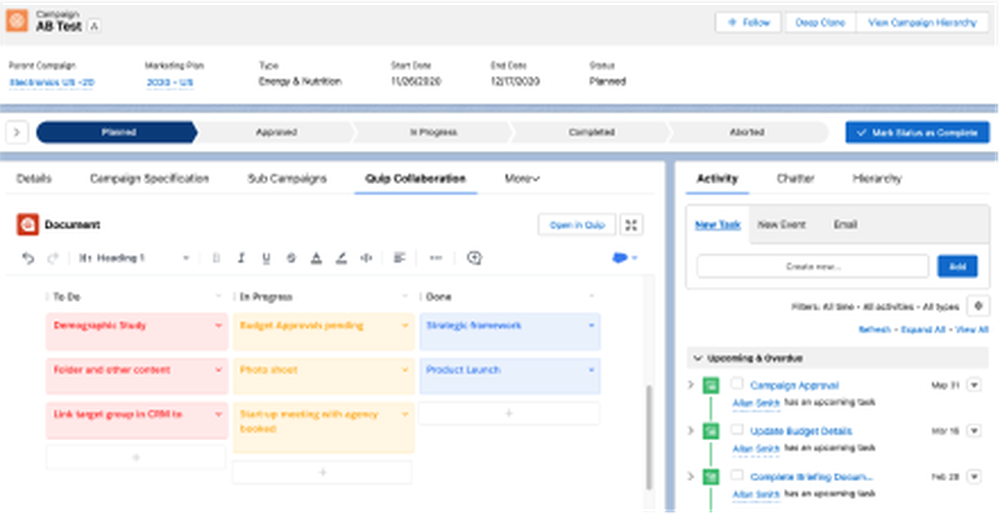The width and height of the screenshot is (1000, 514).
Task: Add a comment with speech bubble icon
Action: [x=474, y=258]
